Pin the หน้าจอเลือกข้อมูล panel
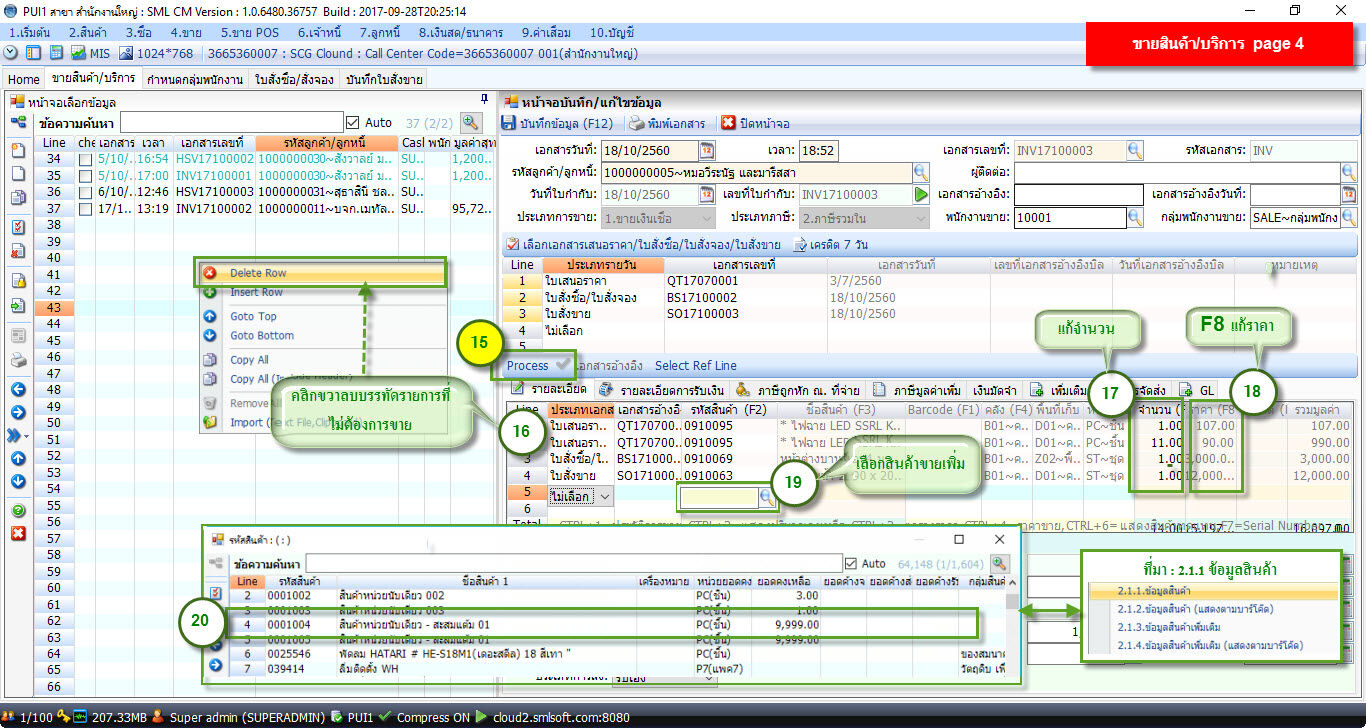This screenshot has height=728, width=1366. [485, 100]
